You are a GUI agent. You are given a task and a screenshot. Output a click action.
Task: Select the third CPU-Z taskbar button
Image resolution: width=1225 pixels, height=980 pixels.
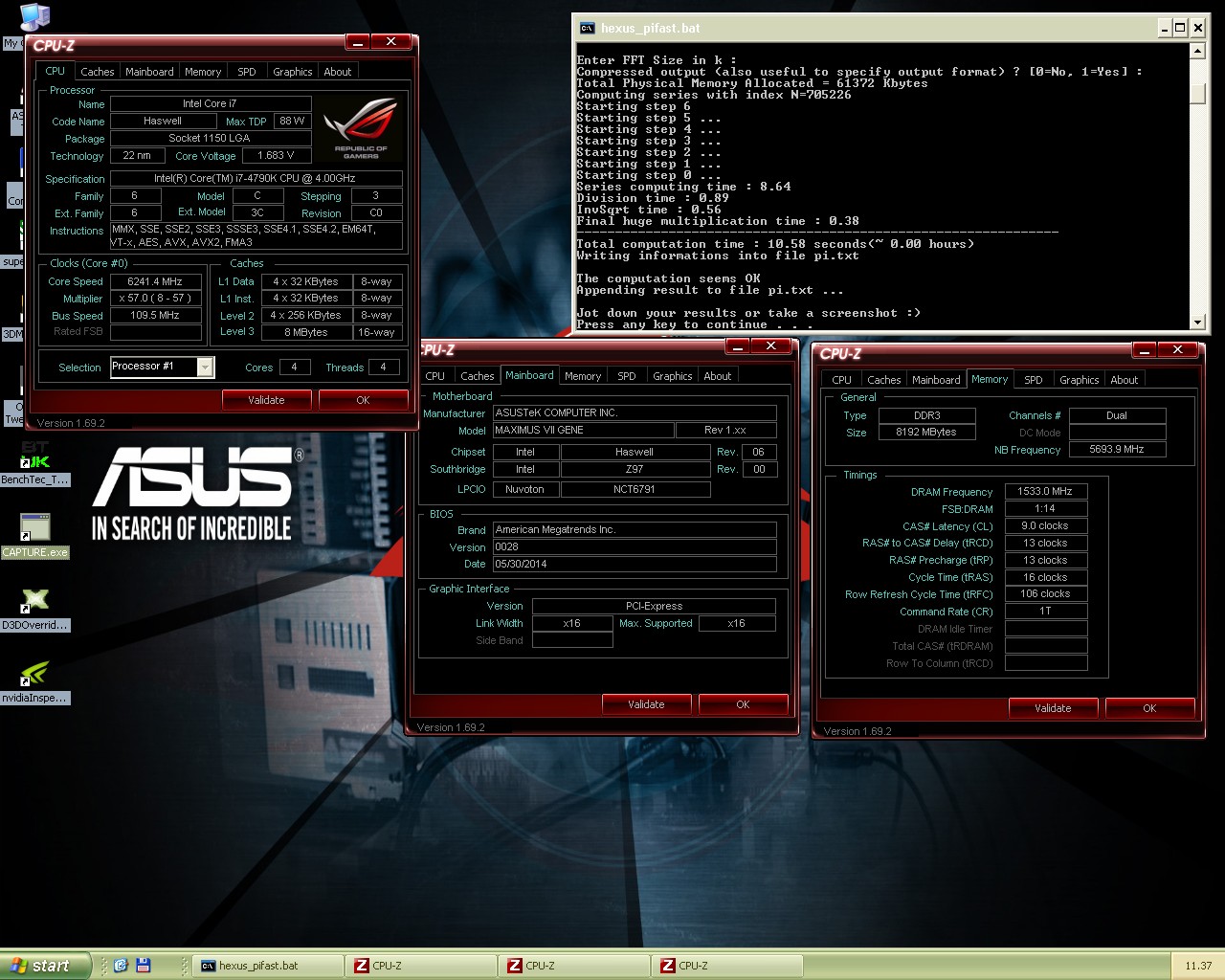point(728,966)
